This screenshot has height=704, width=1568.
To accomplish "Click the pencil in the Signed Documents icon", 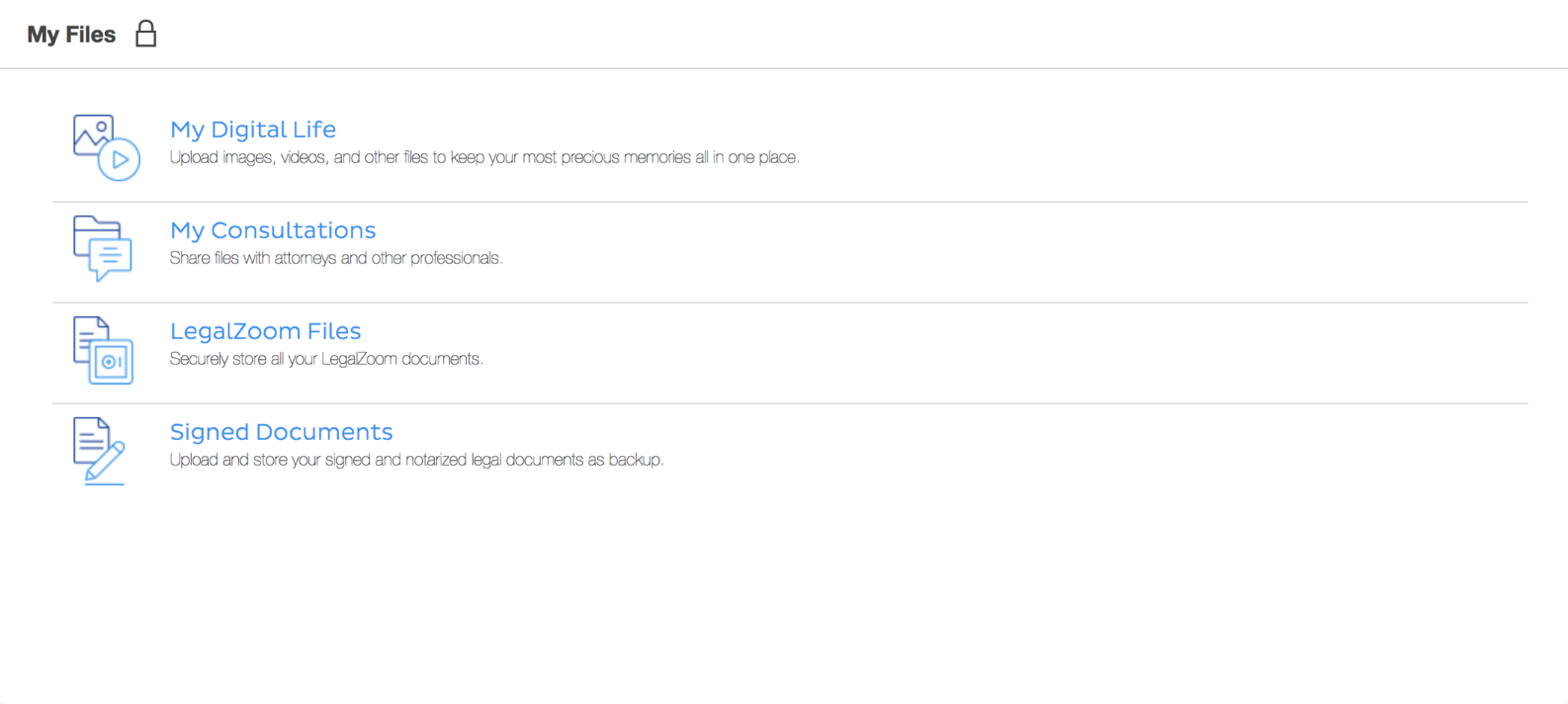I will [107, 461].
